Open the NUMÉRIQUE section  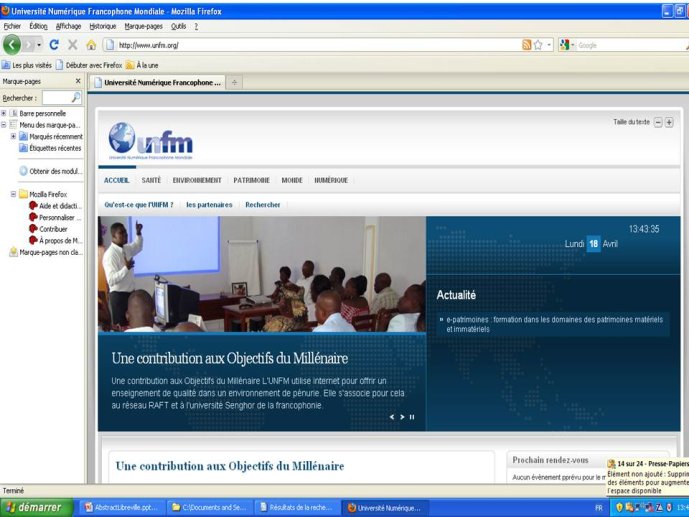(331, 180)
